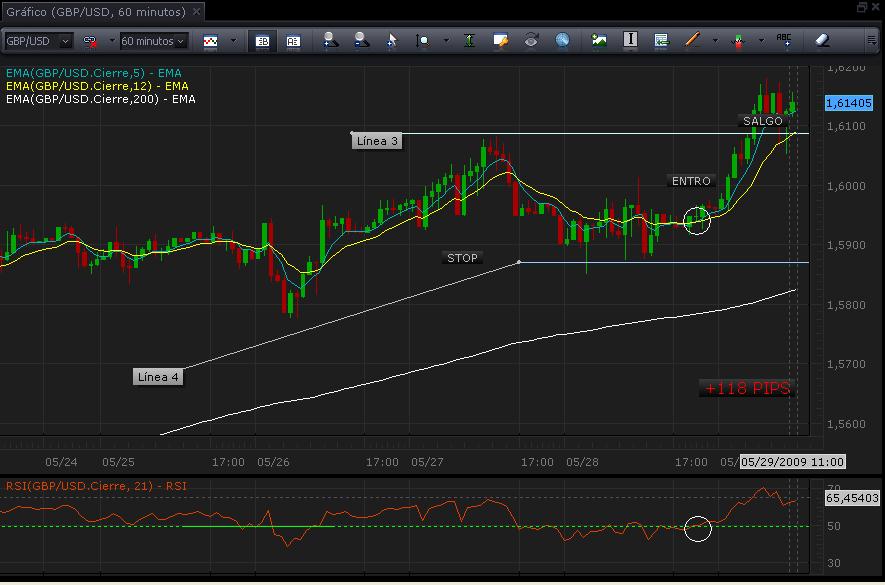This screenshot has width=885, height=585.
Task: Select the cursor pointer tool
Action: [x=392, y=41]
